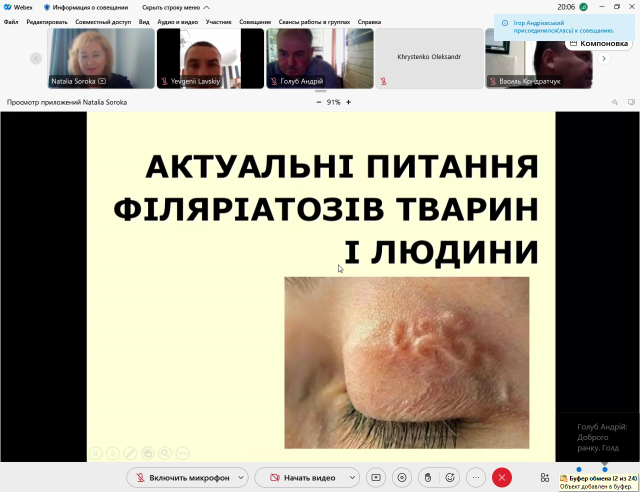
Task: Click the annotate icon right of zoom bar
Action: pos(614,102)
